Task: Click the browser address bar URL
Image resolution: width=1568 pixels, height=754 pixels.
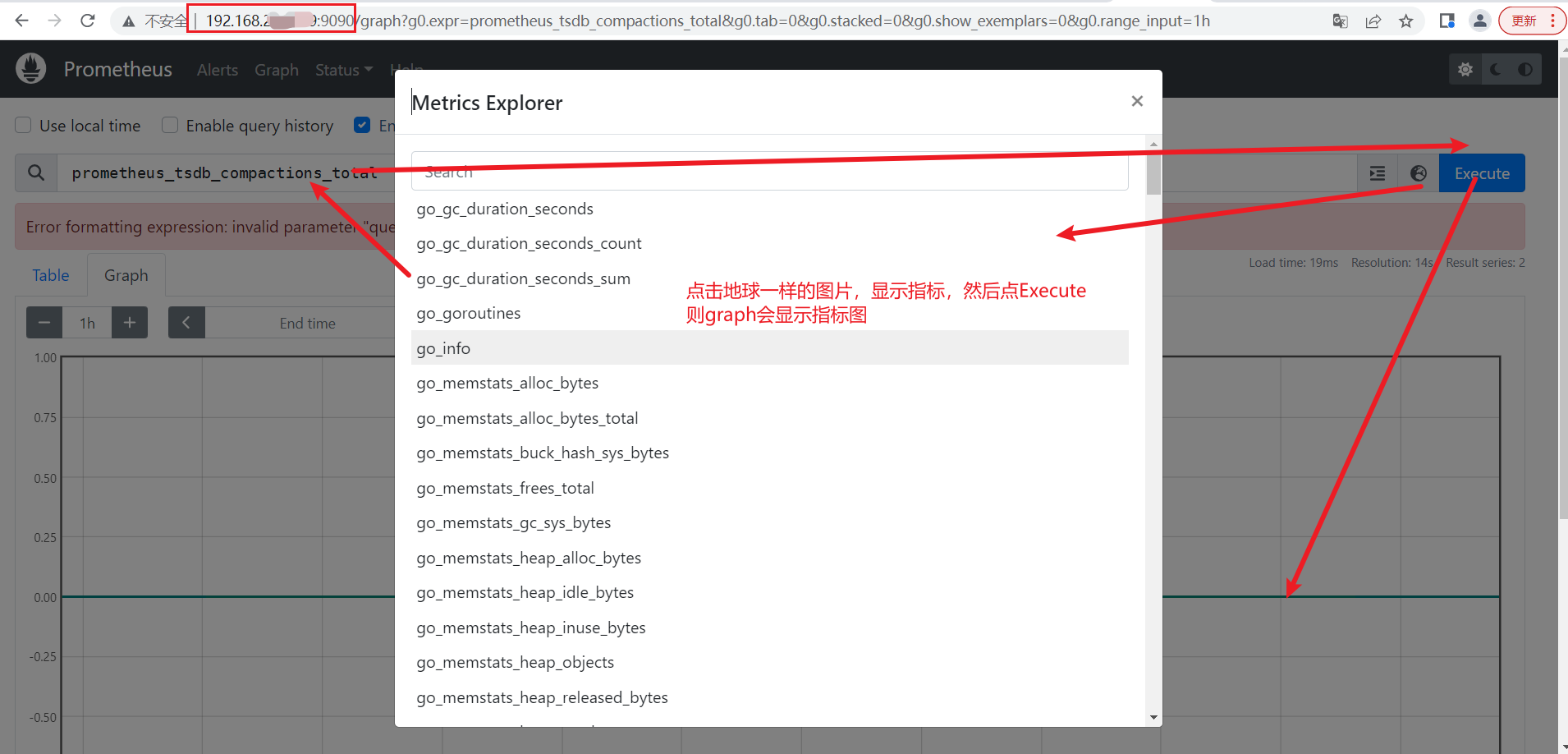Action: (x=706, y=21)
